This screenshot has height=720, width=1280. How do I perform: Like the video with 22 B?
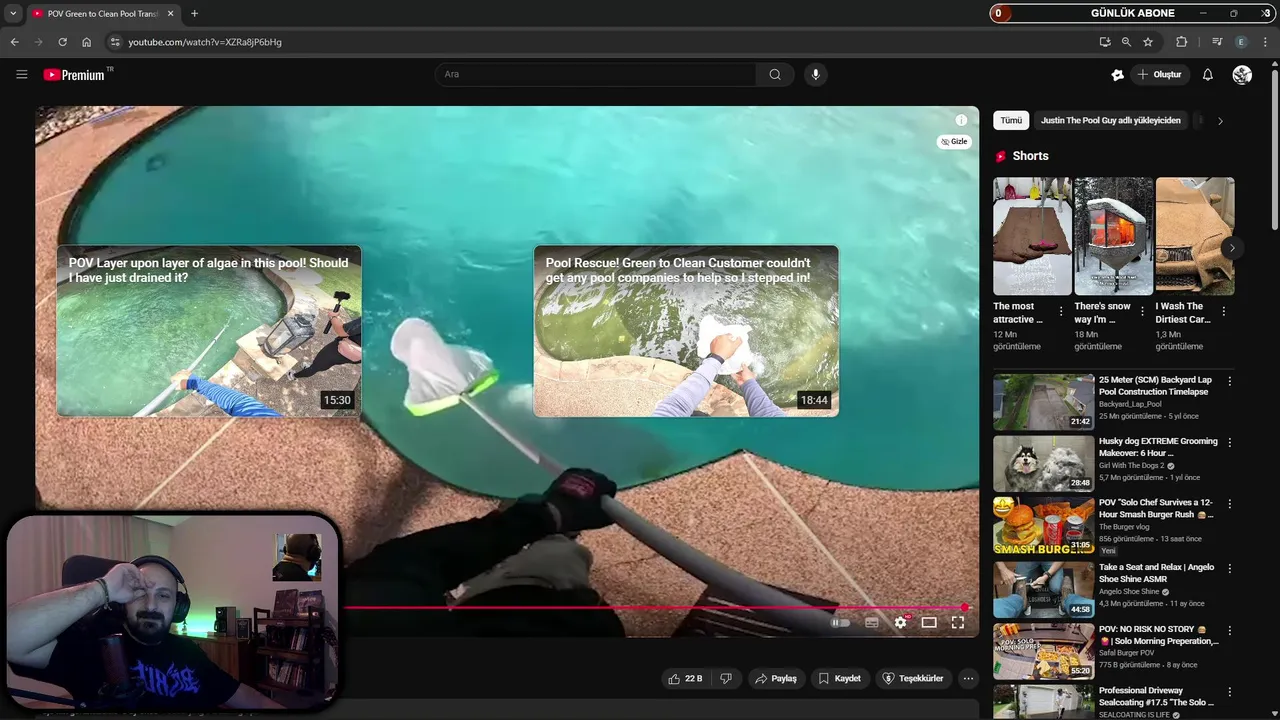point(685,678)
